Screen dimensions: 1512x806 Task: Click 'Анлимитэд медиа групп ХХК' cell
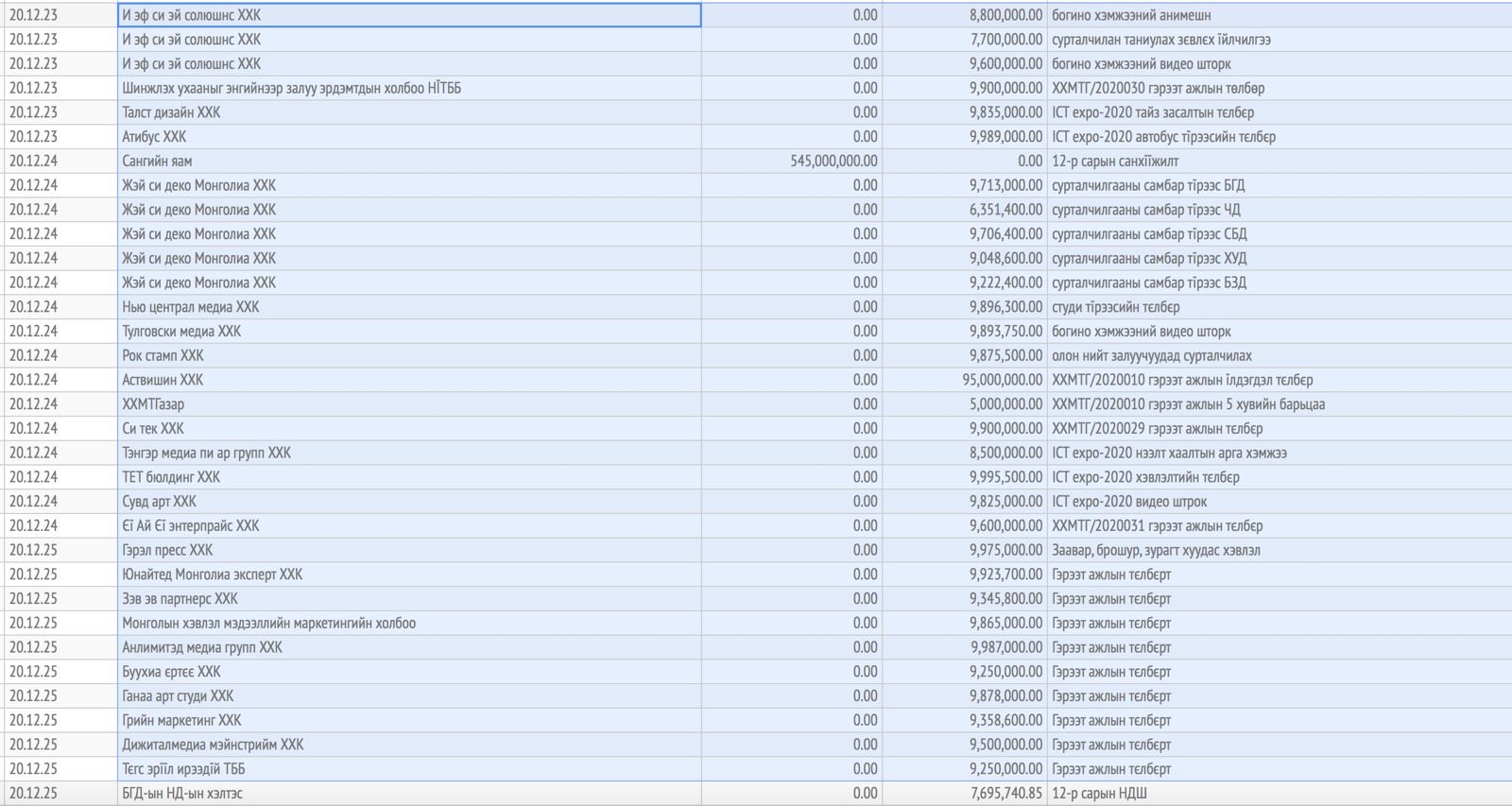[x=409, y=647]
